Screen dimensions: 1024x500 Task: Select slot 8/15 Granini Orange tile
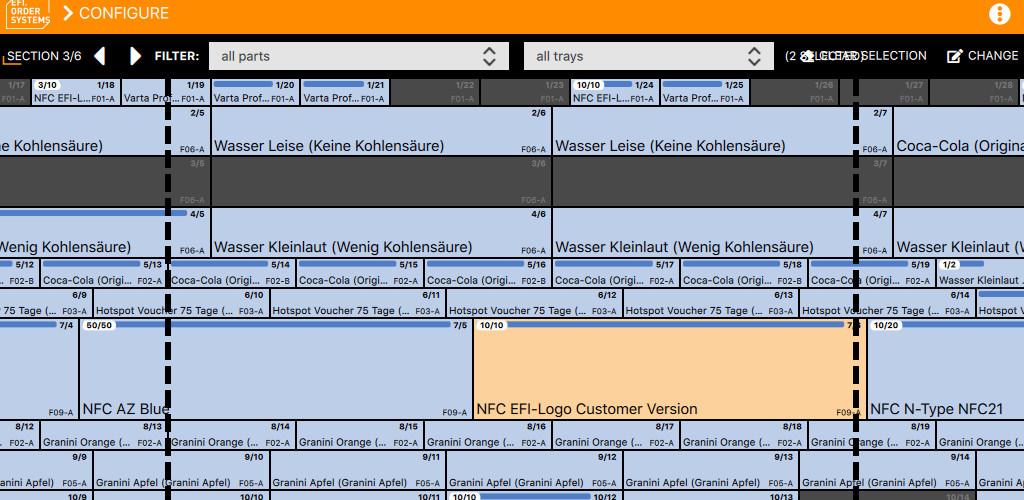point(359,435)
